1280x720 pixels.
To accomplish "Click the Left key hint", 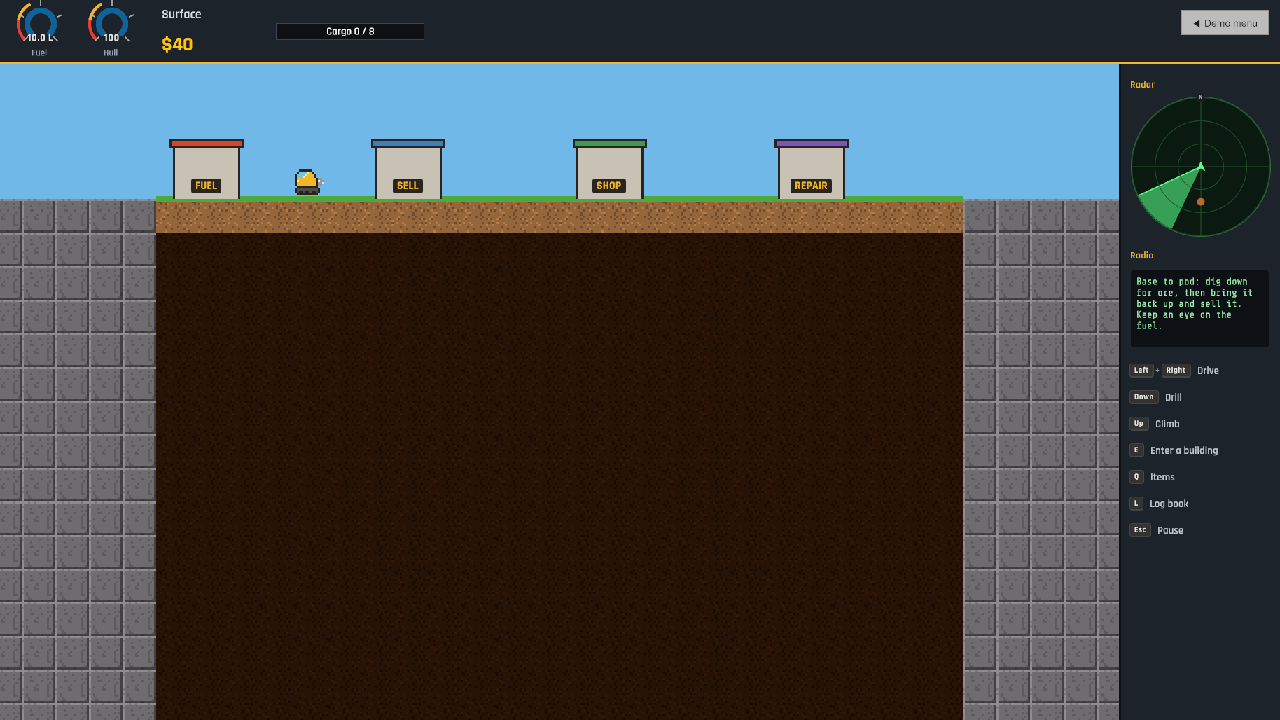I will 1141,370.
